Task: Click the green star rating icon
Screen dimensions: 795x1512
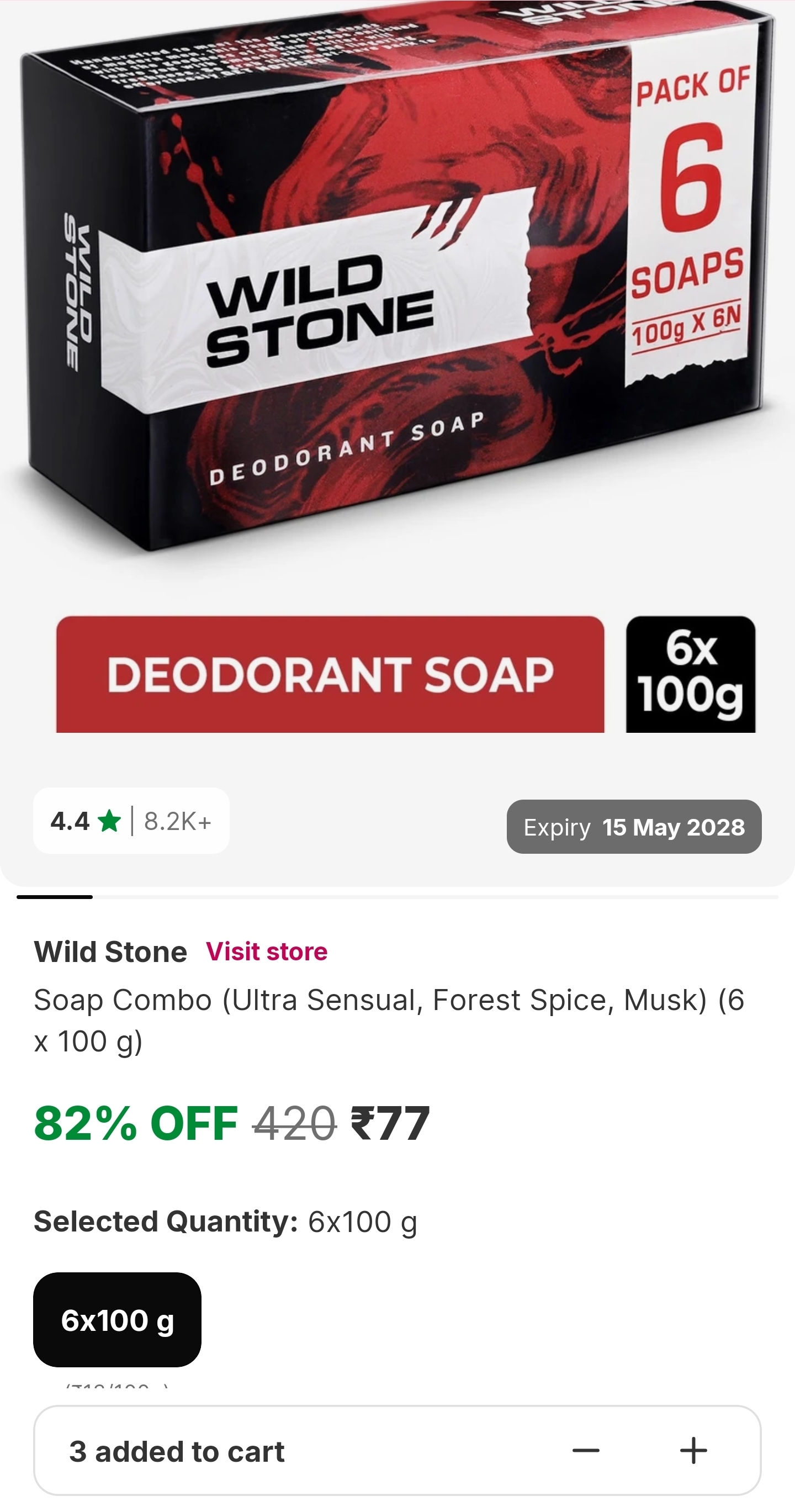Action: (109, 821)
